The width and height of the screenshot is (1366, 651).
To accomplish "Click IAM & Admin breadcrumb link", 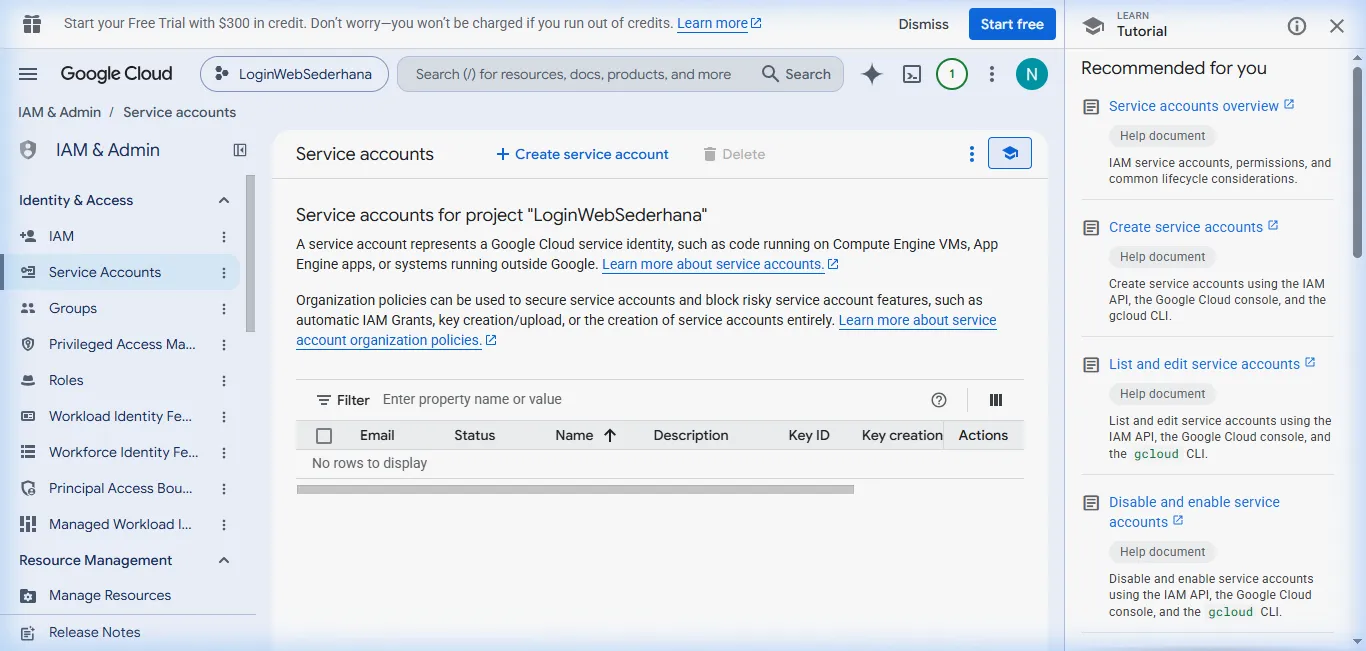I will (59, 112).
